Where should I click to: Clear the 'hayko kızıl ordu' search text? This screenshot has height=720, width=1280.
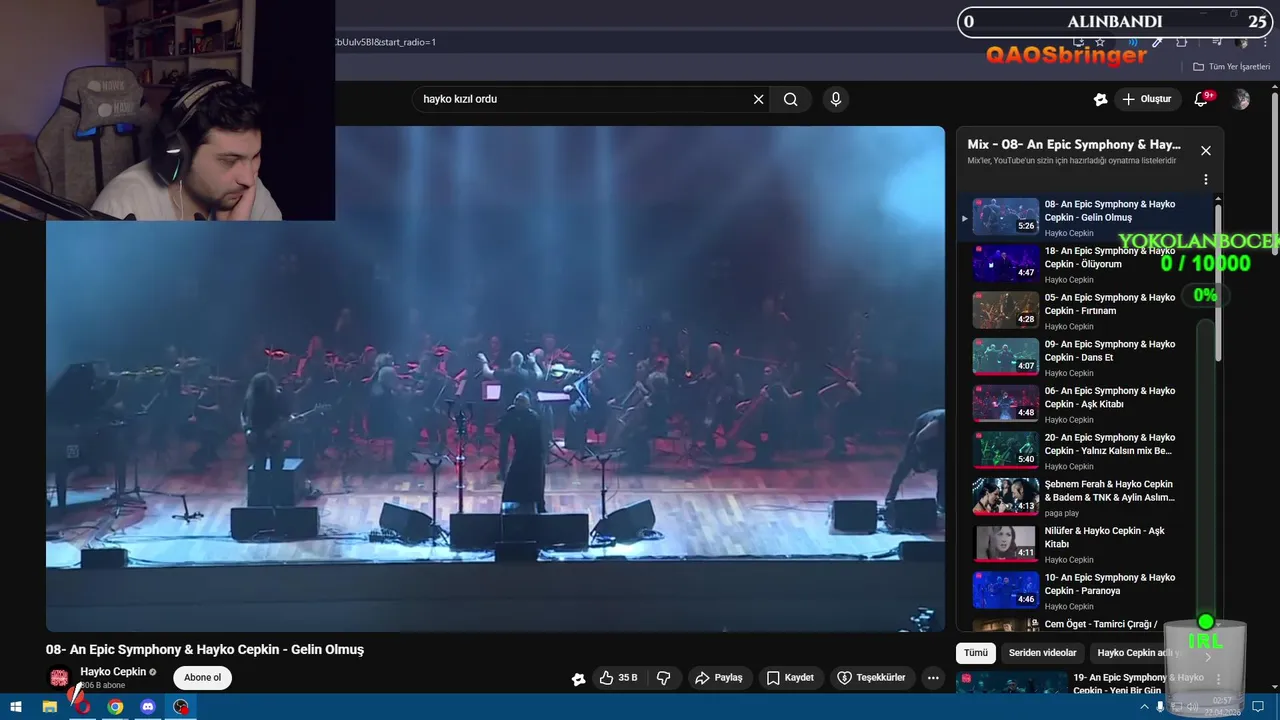pos(758,99)
